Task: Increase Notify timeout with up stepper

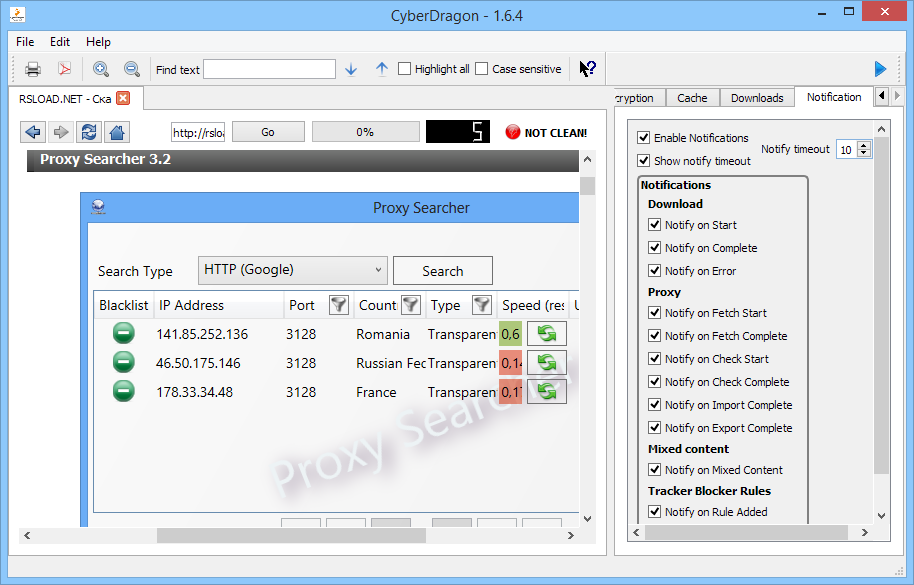Action: click(x=864, y=145)
